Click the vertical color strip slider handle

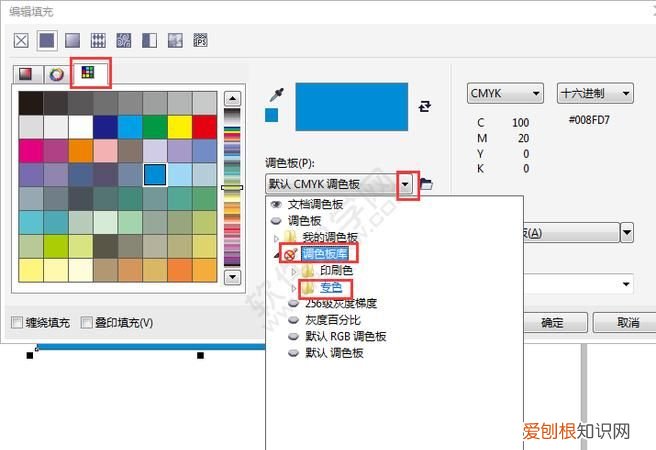[x=232, y=187]
